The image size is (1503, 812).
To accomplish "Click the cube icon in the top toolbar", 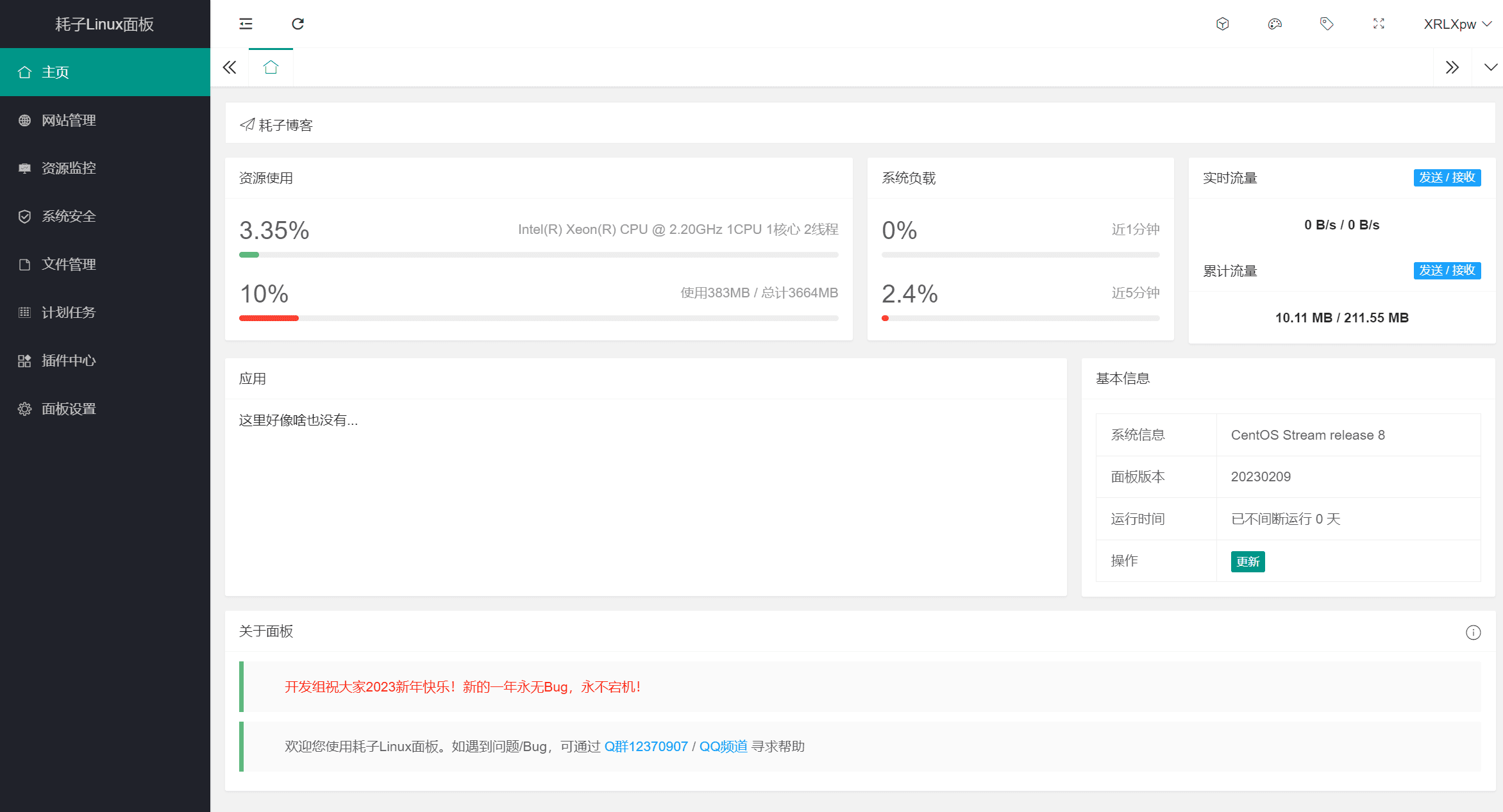I will pos(1222,24).
